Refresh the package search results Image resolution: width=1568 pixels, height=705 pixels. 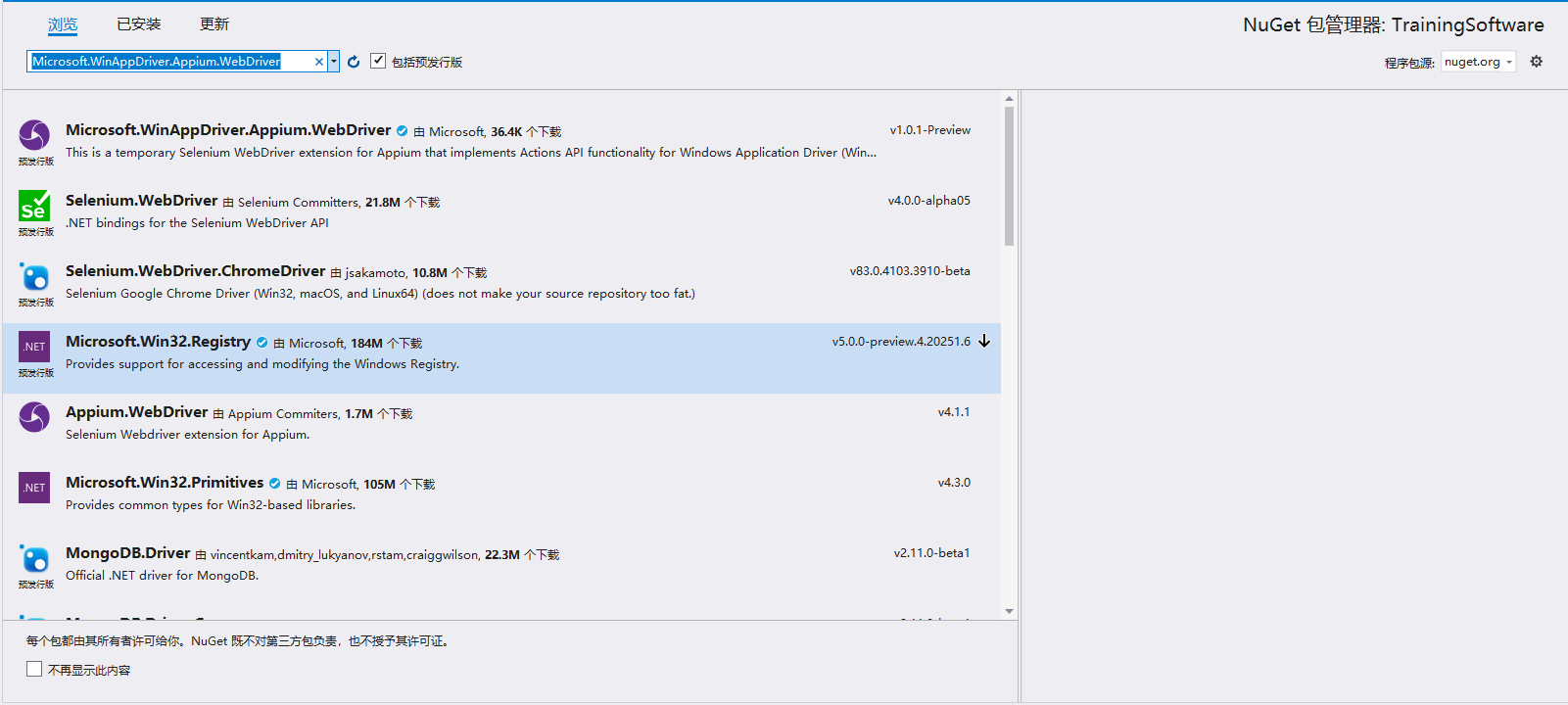click(354, 62)
